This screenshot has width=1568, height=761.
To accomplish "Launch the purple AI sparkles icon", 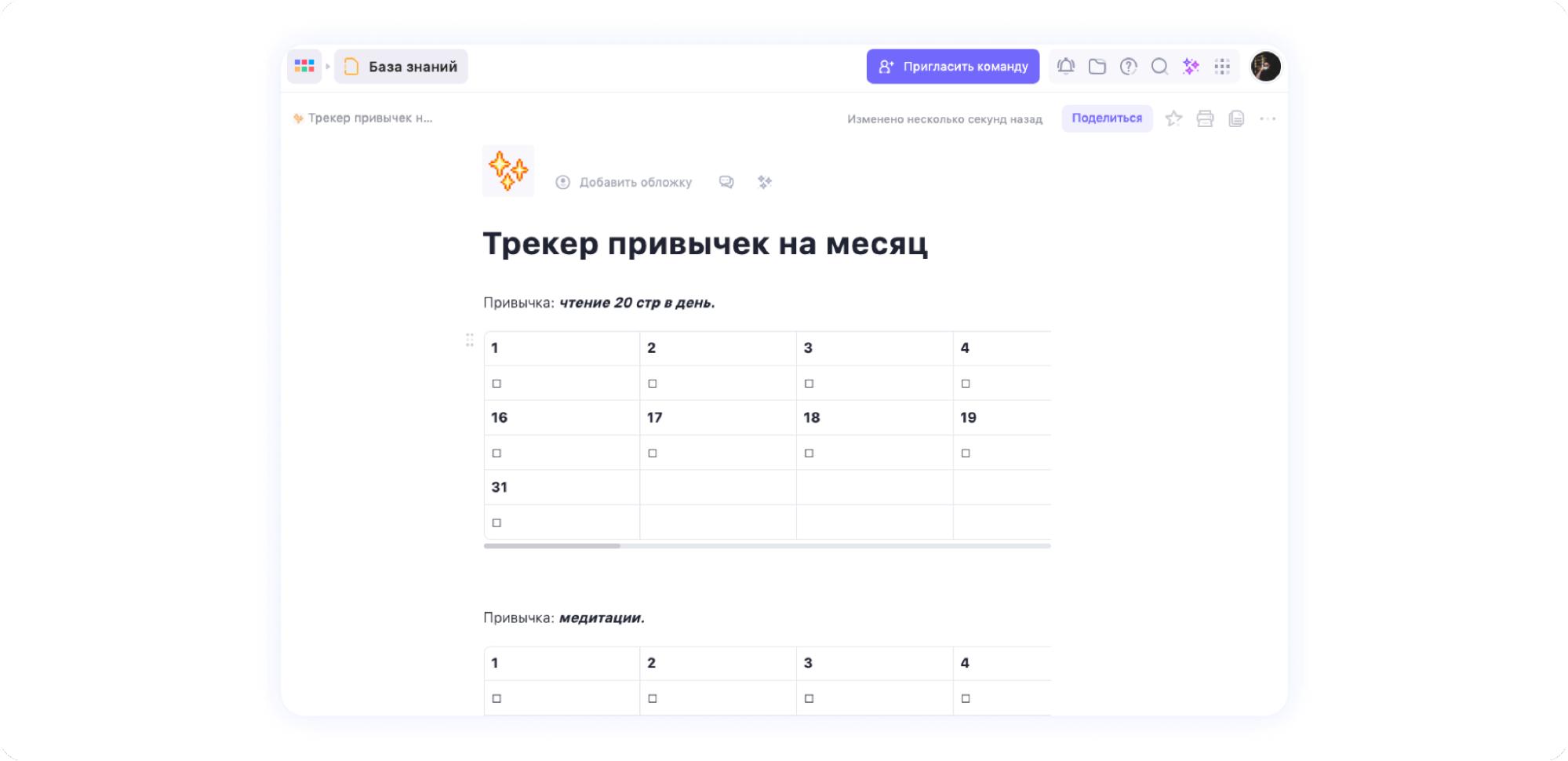I will [1191, 66].
